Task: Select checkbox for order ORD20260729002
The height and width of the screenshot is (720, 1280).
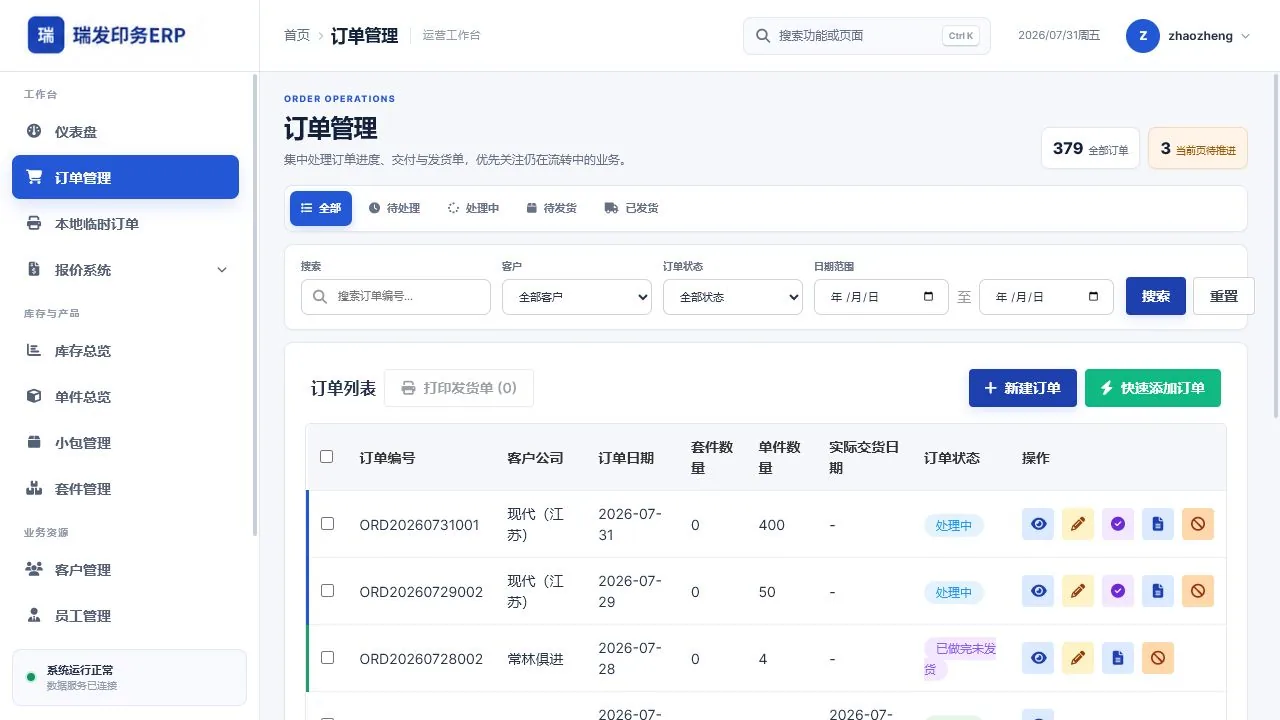Action: (327, 591)
